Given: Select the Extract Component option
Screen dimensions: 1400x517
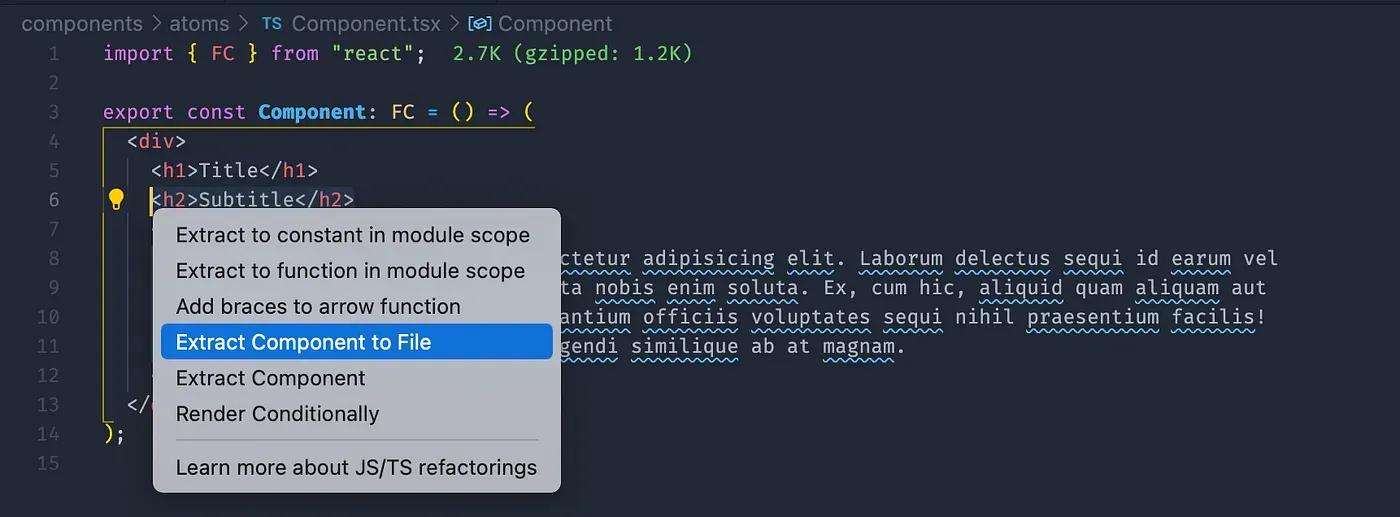Looking at the screenshot, I should pos(271,378).
